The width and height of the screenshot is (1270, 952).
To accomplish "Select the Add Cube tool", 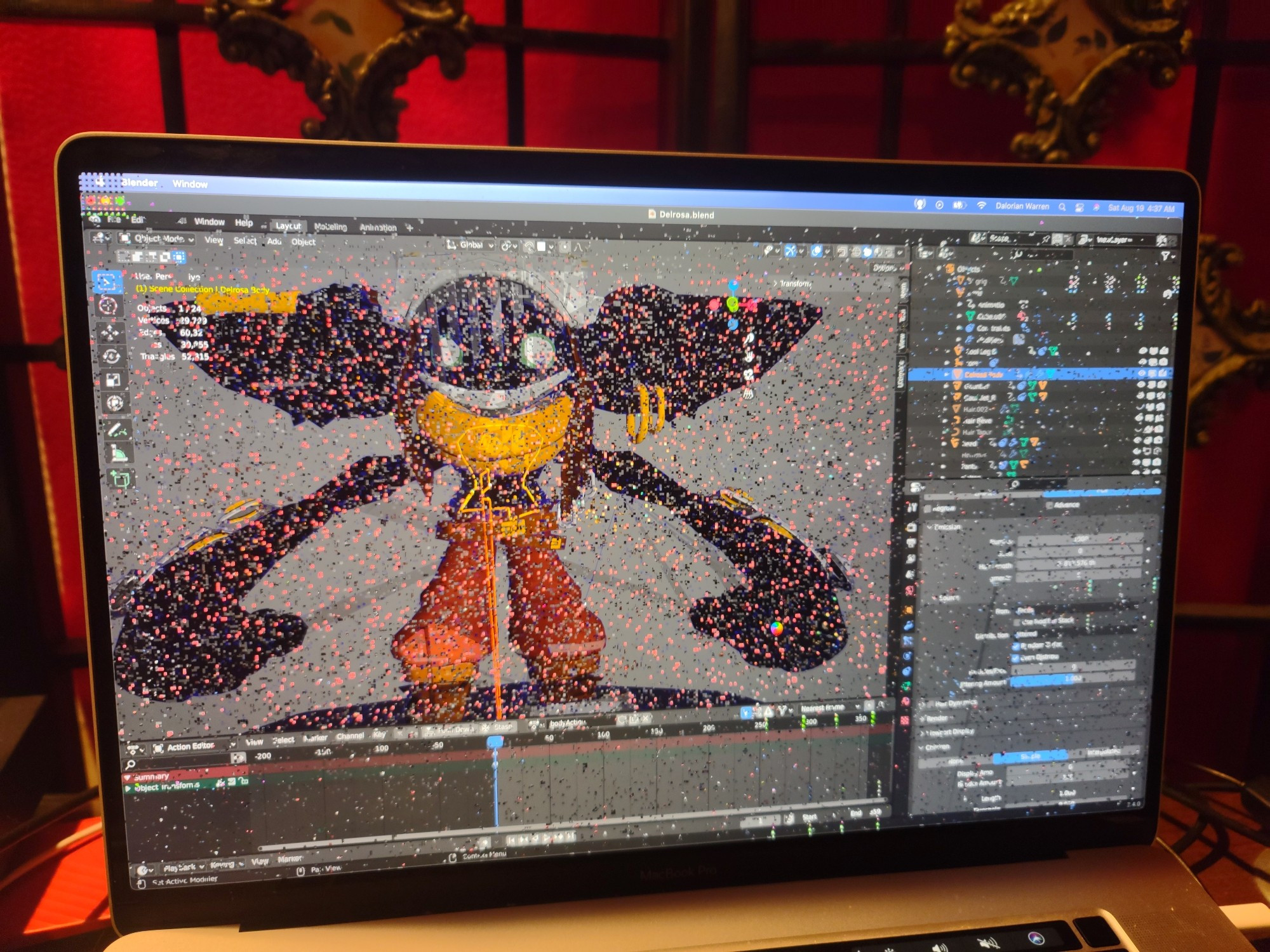I will [x=121, y=480].
